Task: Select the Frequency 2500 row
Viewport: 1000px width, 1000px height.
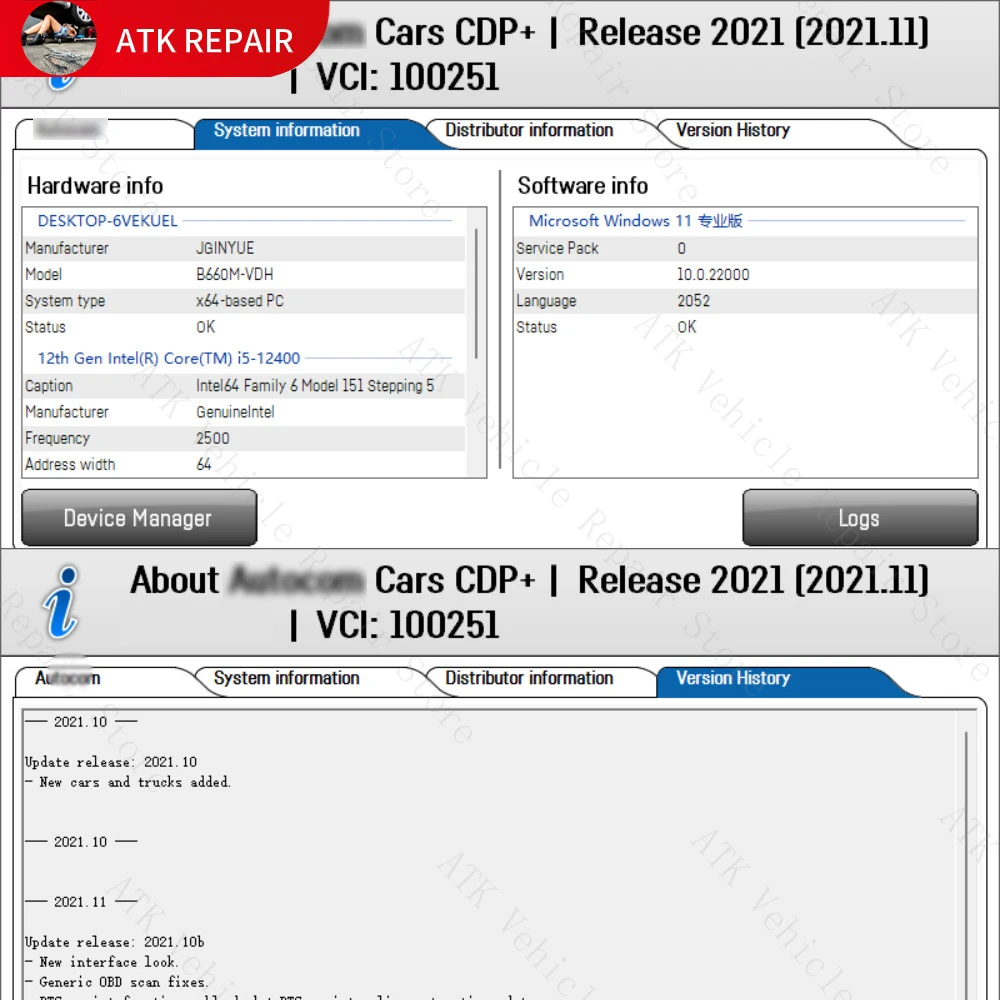Action: (x=245, y=439)
